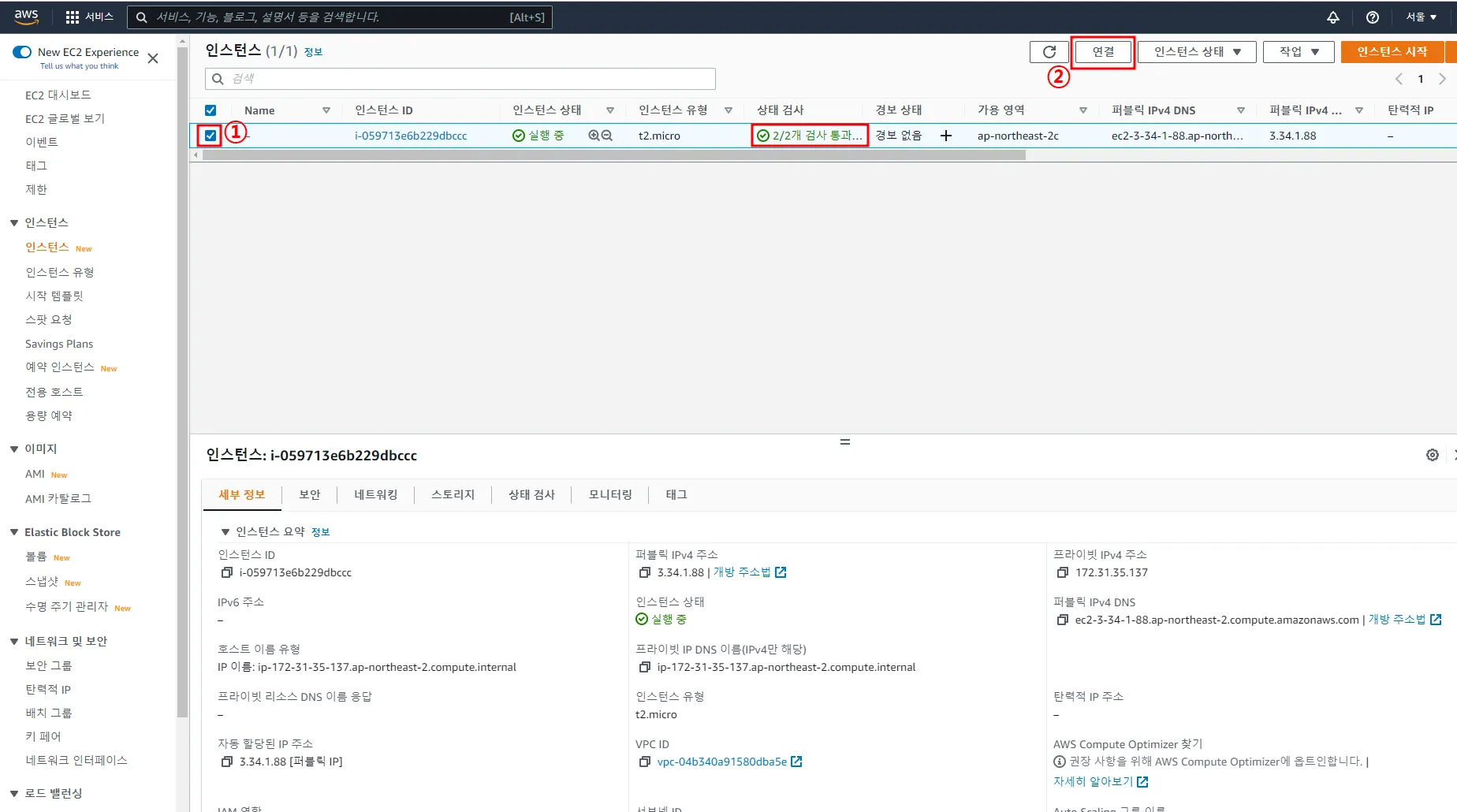Copy the instance ID in summary
1457x812 pixels.
tap(227, 572)
